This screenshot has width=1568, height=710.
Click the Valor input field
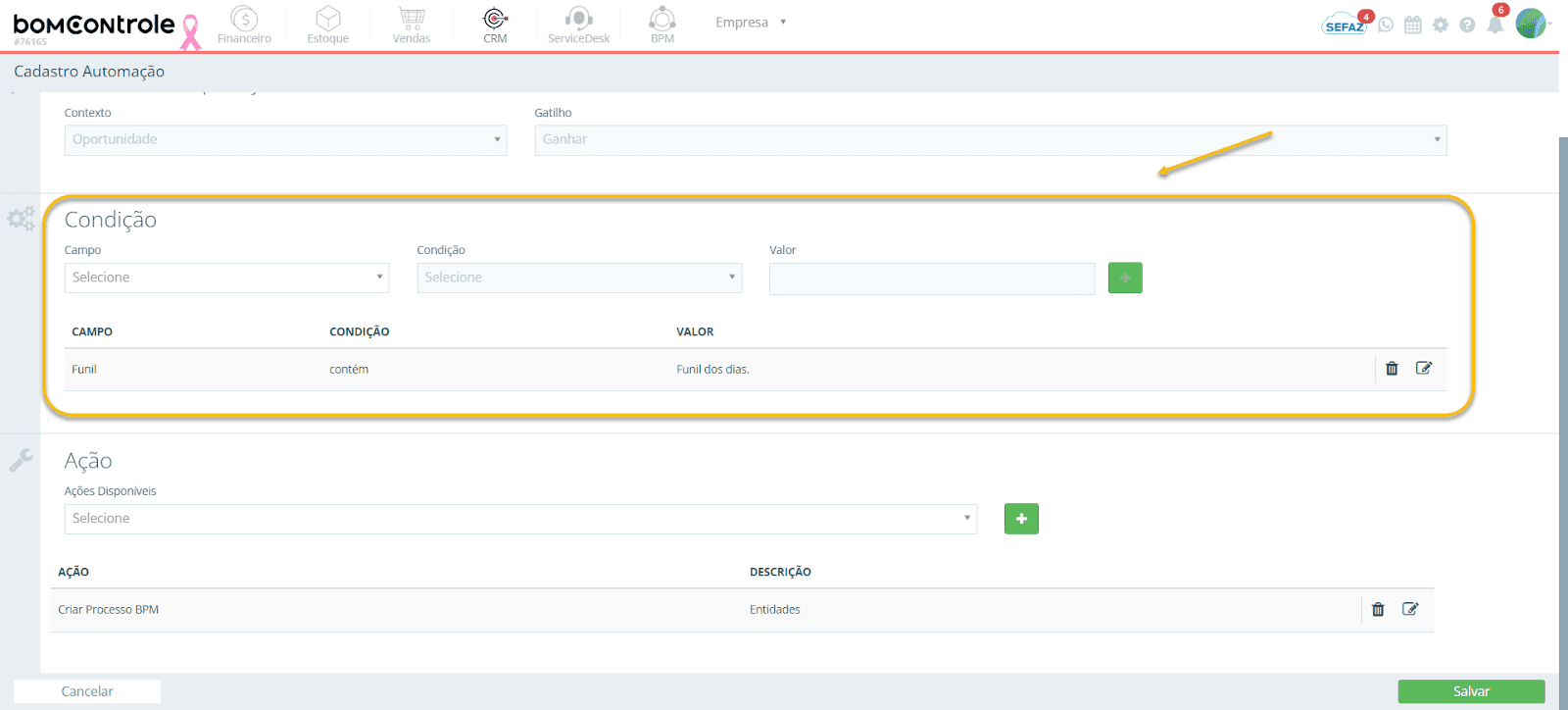click(x=932, y=279)
